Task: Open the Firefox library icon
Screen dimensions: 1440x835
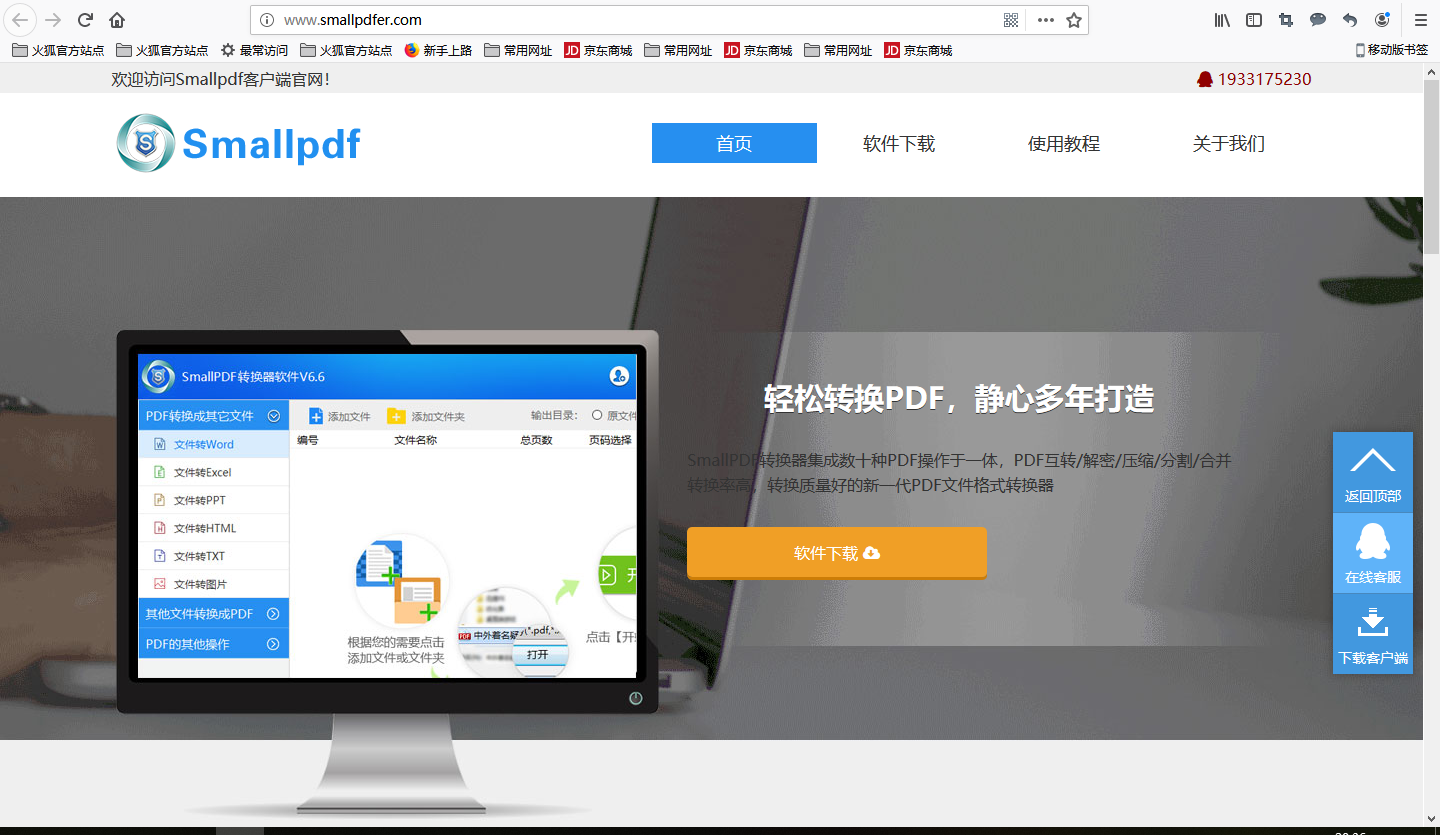Action: coord(1222,20)
